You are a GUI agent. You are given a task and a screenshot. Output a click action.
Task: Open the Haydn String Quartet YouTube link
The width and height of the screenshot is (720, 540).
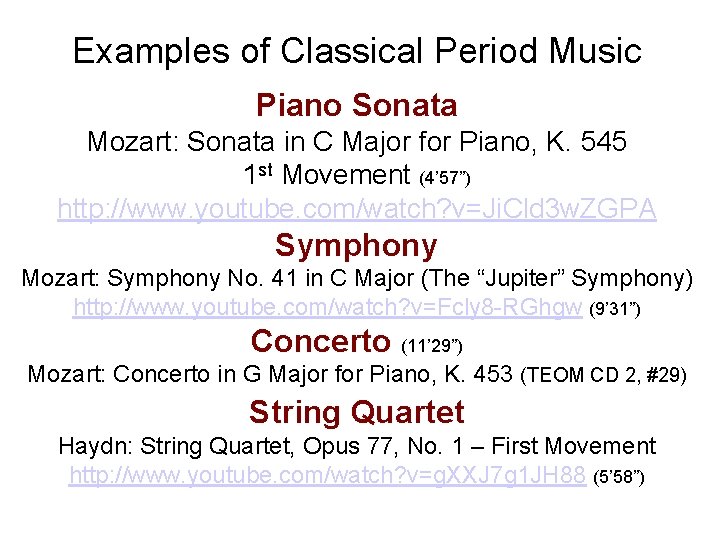click(327, 475)
